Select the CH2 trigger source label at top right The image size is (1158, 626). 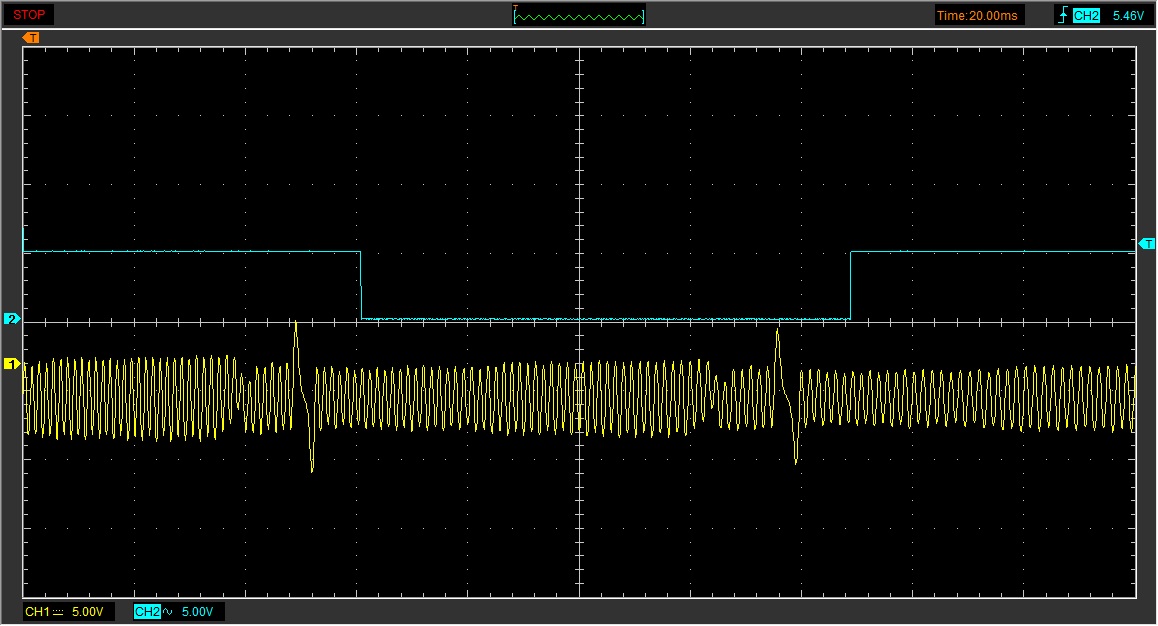1086,16
